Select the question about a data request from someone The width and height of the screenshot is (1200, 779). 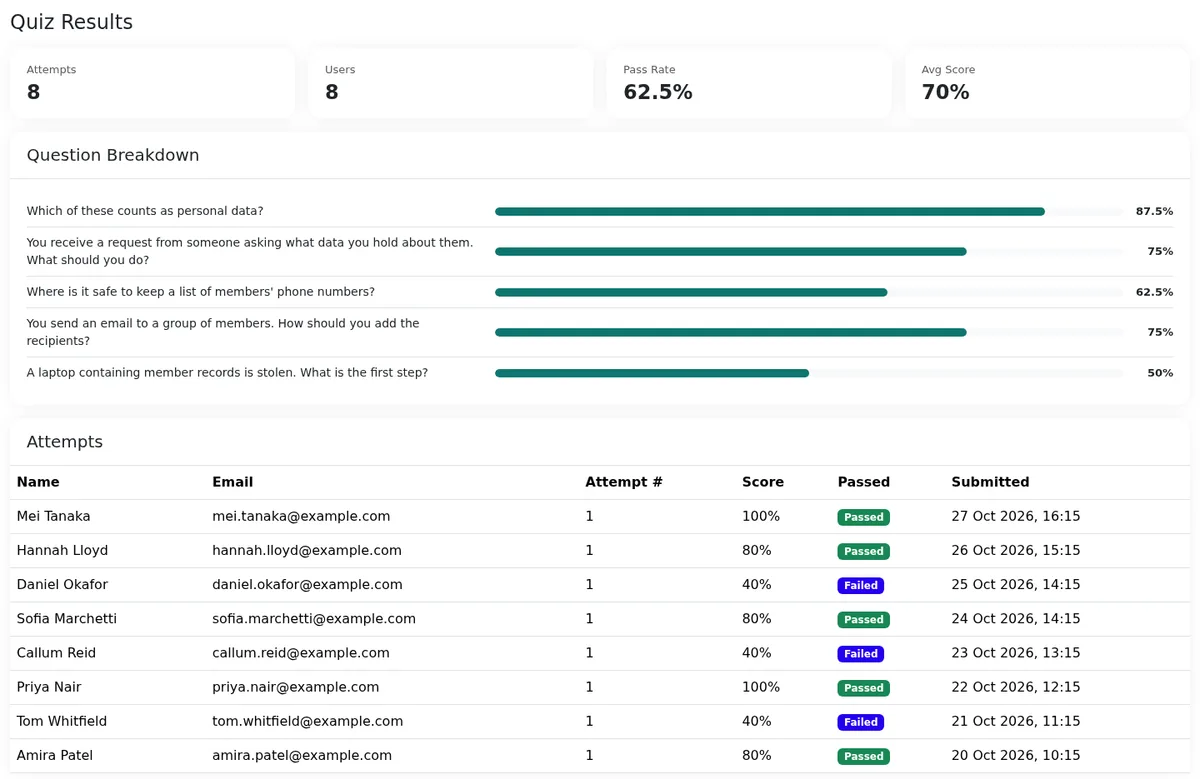tap(250, 251)
